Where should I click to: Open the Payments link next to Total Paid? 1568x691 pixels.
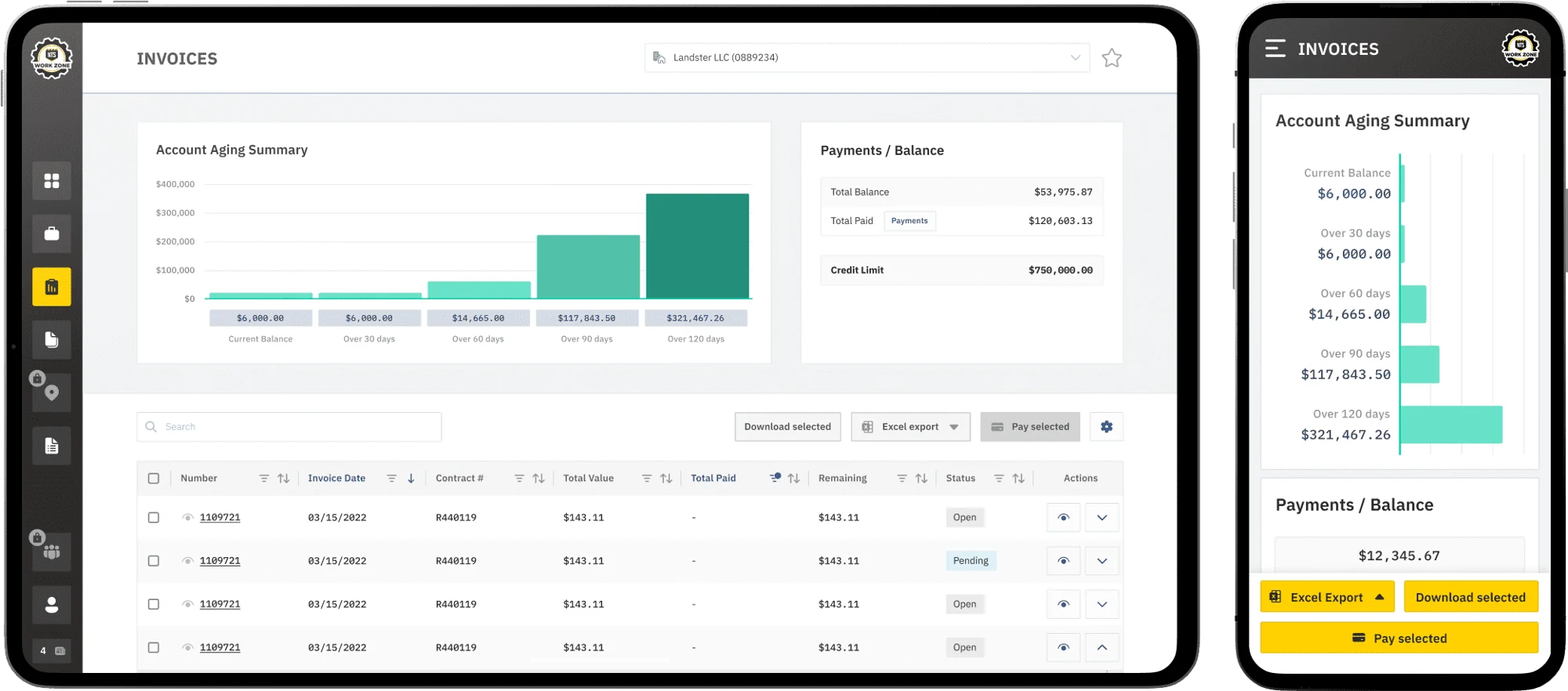pyautogui.click(x=909, y=221)
